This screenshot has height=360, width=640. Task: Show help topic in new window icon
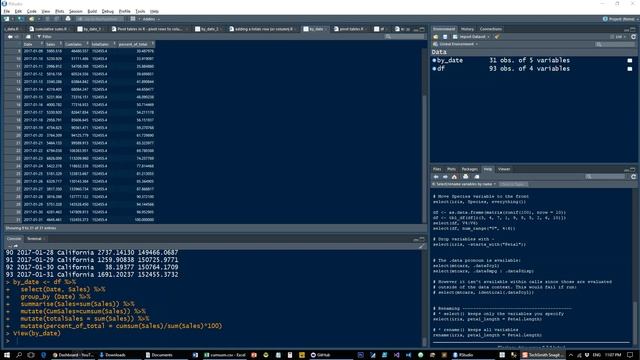coord(477,177)
